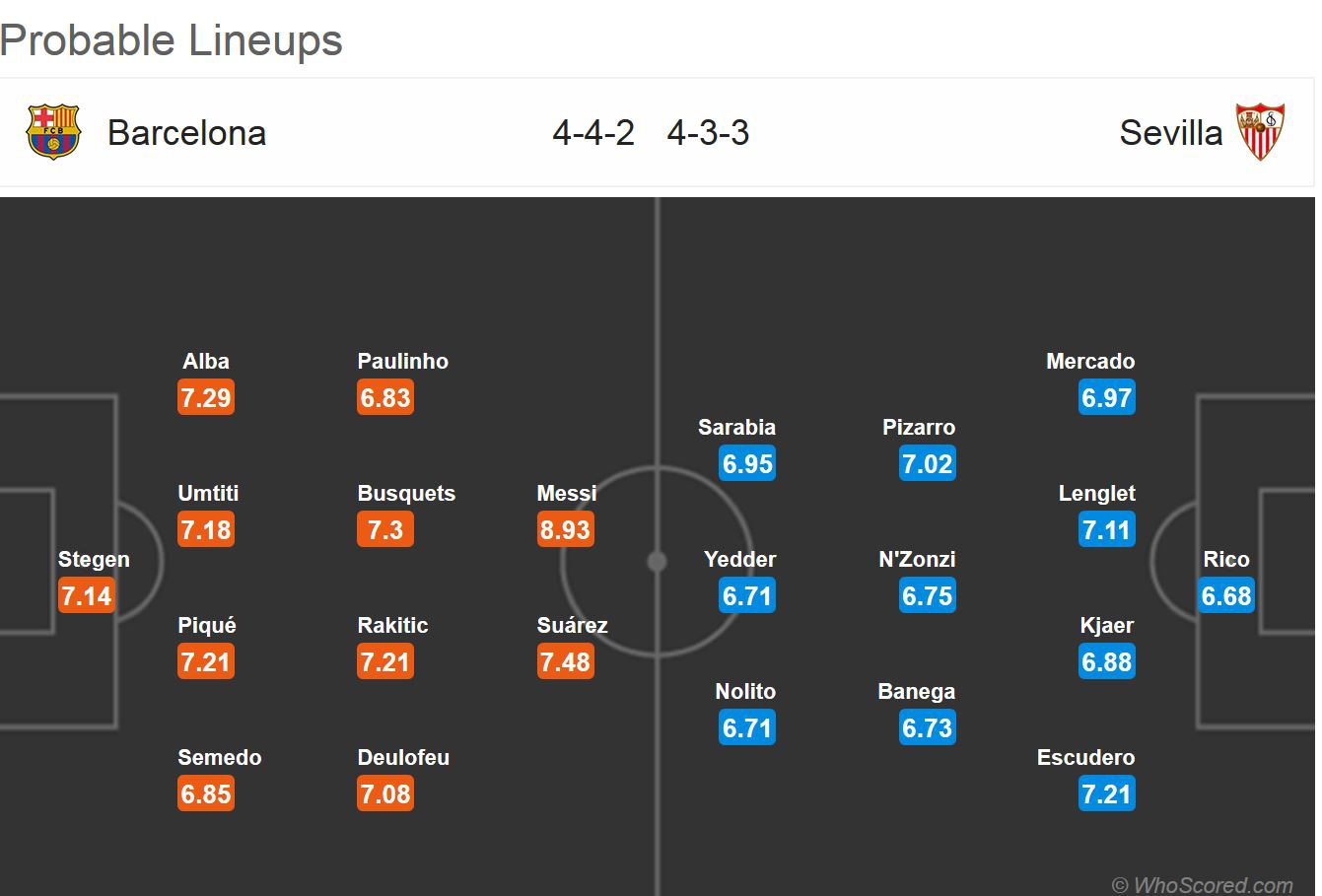This screenshot has width=1322, height=896.
Task: Click the Sevilla club crest icon
Action: tap(1261, 133)
